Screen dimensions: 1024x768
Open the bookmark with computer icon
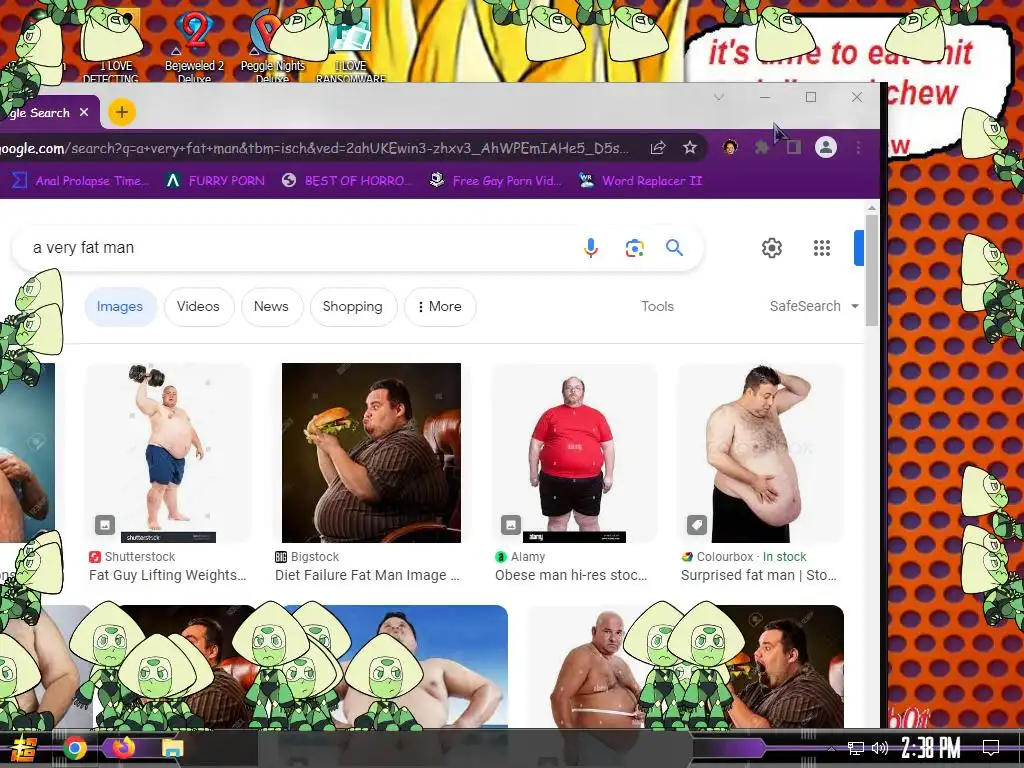coord(495,181)
